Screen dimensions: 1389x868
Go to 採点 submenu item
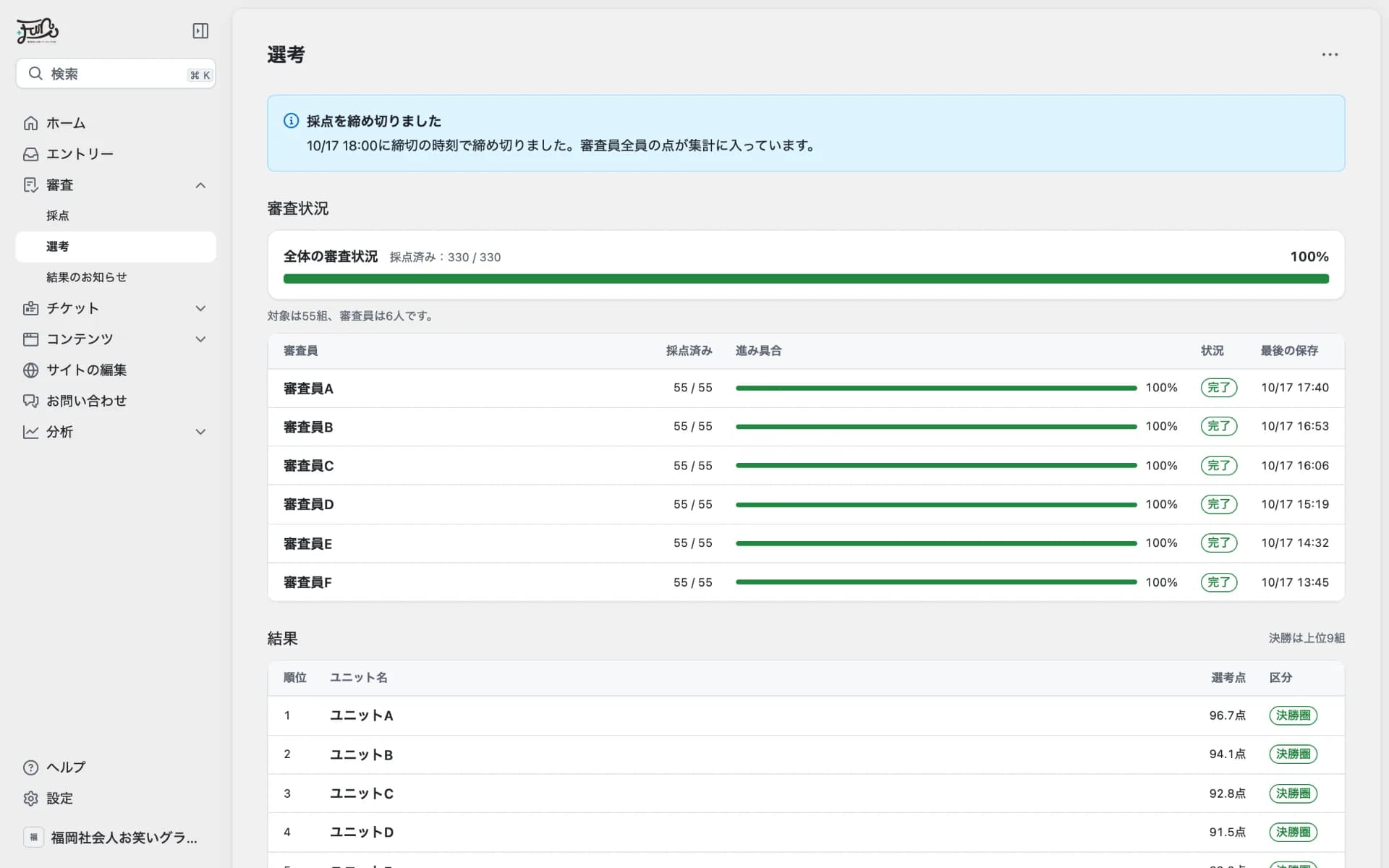pos(116,216)
